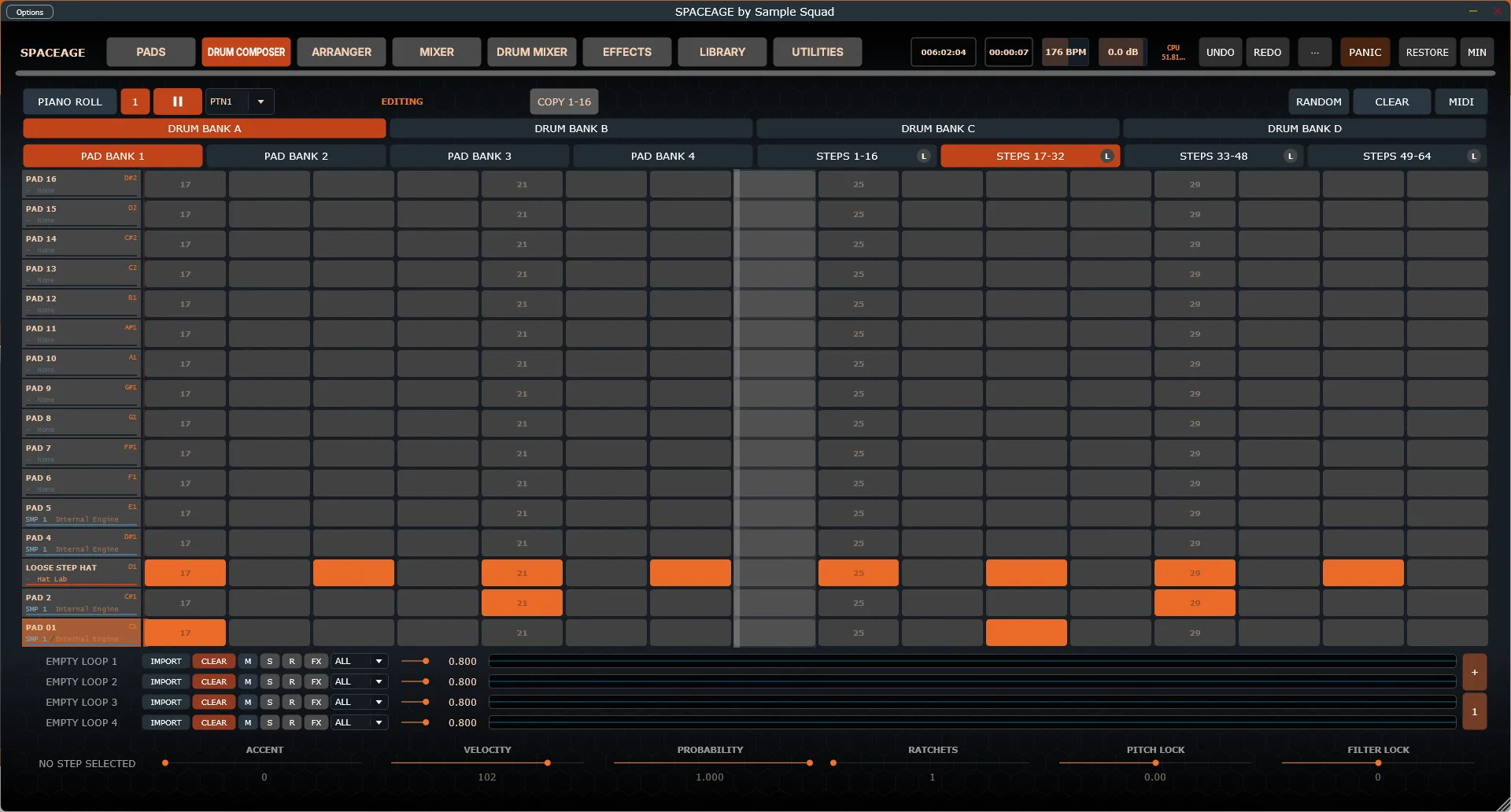The width and height of the screenshot is (1511, 812).
Task: Mute Empty Loop 3 with M button
Action: coord(248,703)
